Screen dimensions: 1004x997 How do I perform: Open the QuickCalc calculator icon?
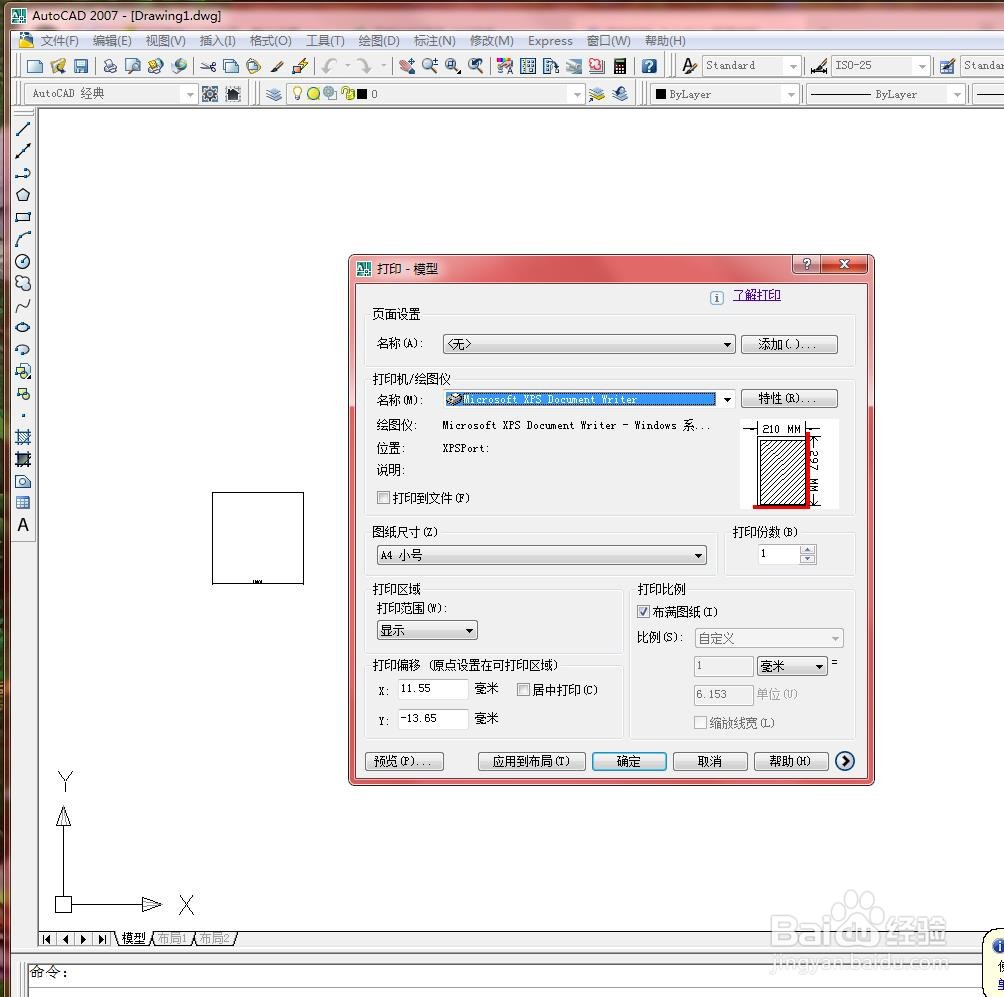(x=620, y=66)
